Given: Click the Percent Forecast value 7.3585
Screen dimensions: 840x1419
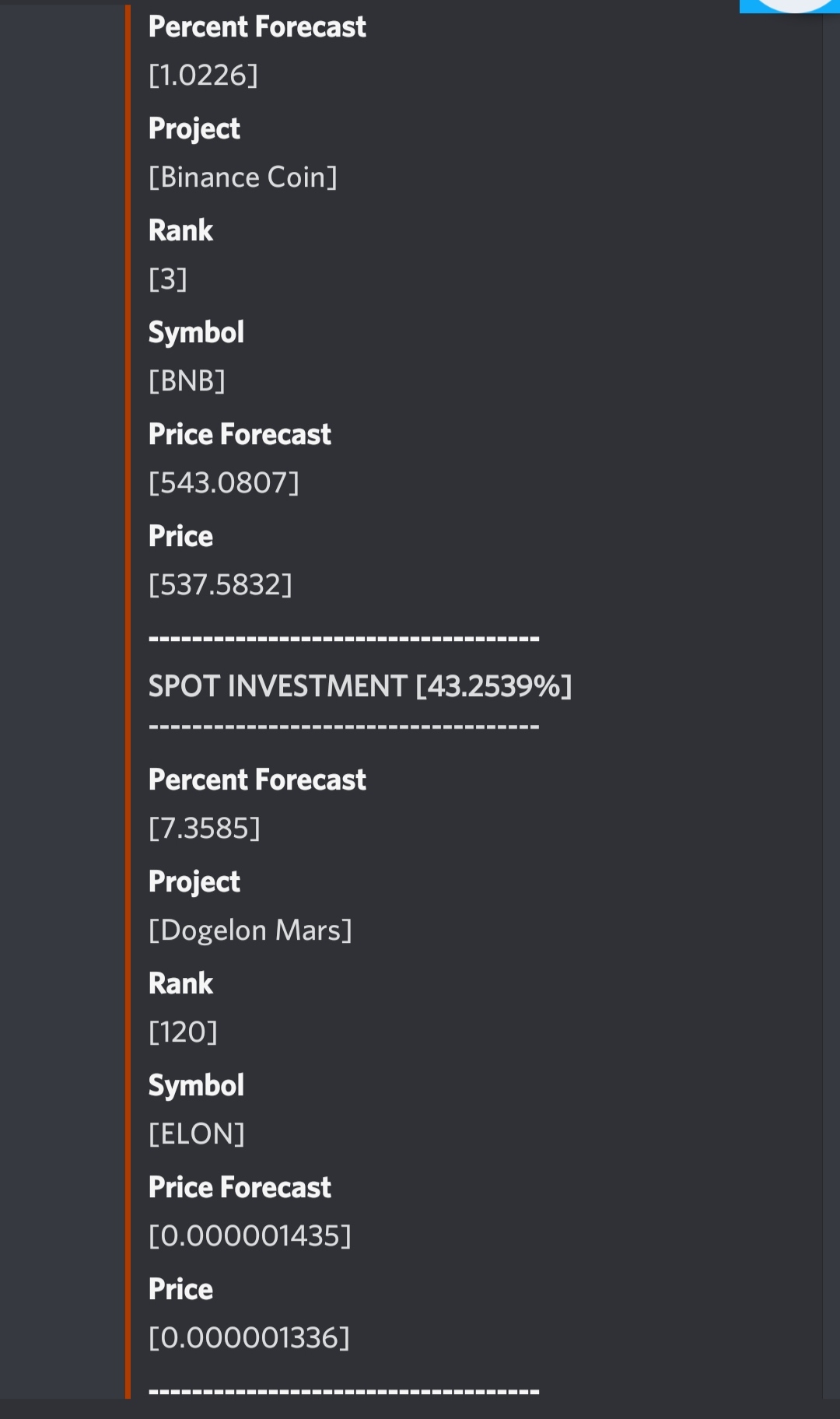Looking at the screenshot, I should [x=205, y=829].
